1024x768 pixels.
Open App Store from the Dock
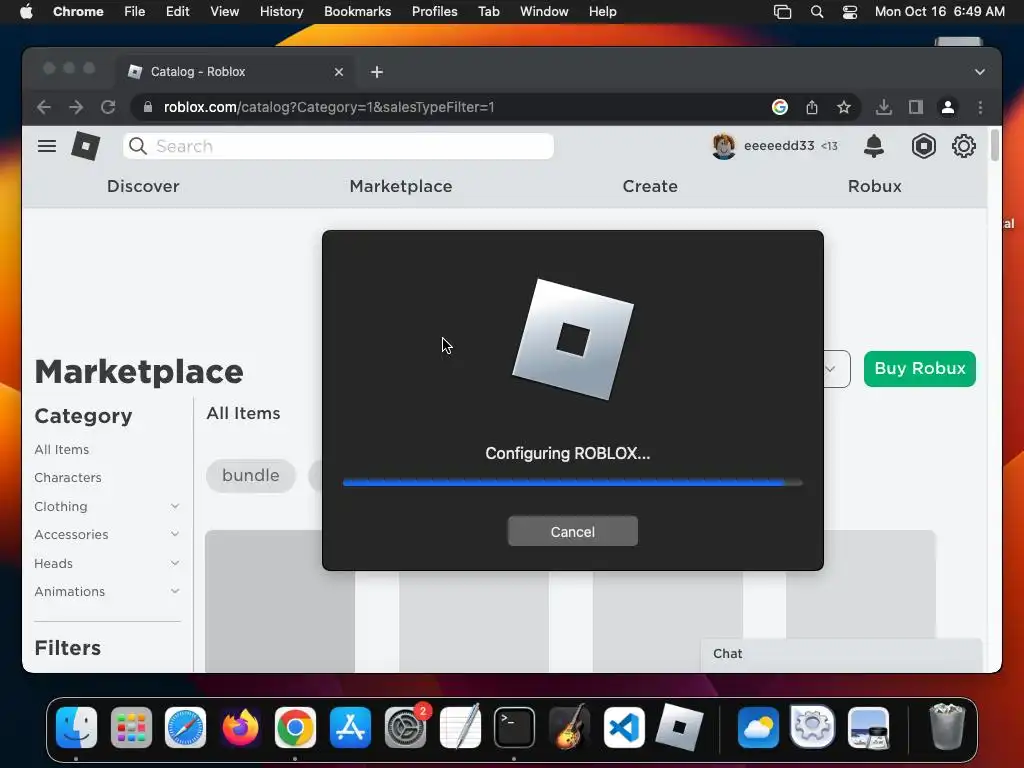(x=350, y=728)
